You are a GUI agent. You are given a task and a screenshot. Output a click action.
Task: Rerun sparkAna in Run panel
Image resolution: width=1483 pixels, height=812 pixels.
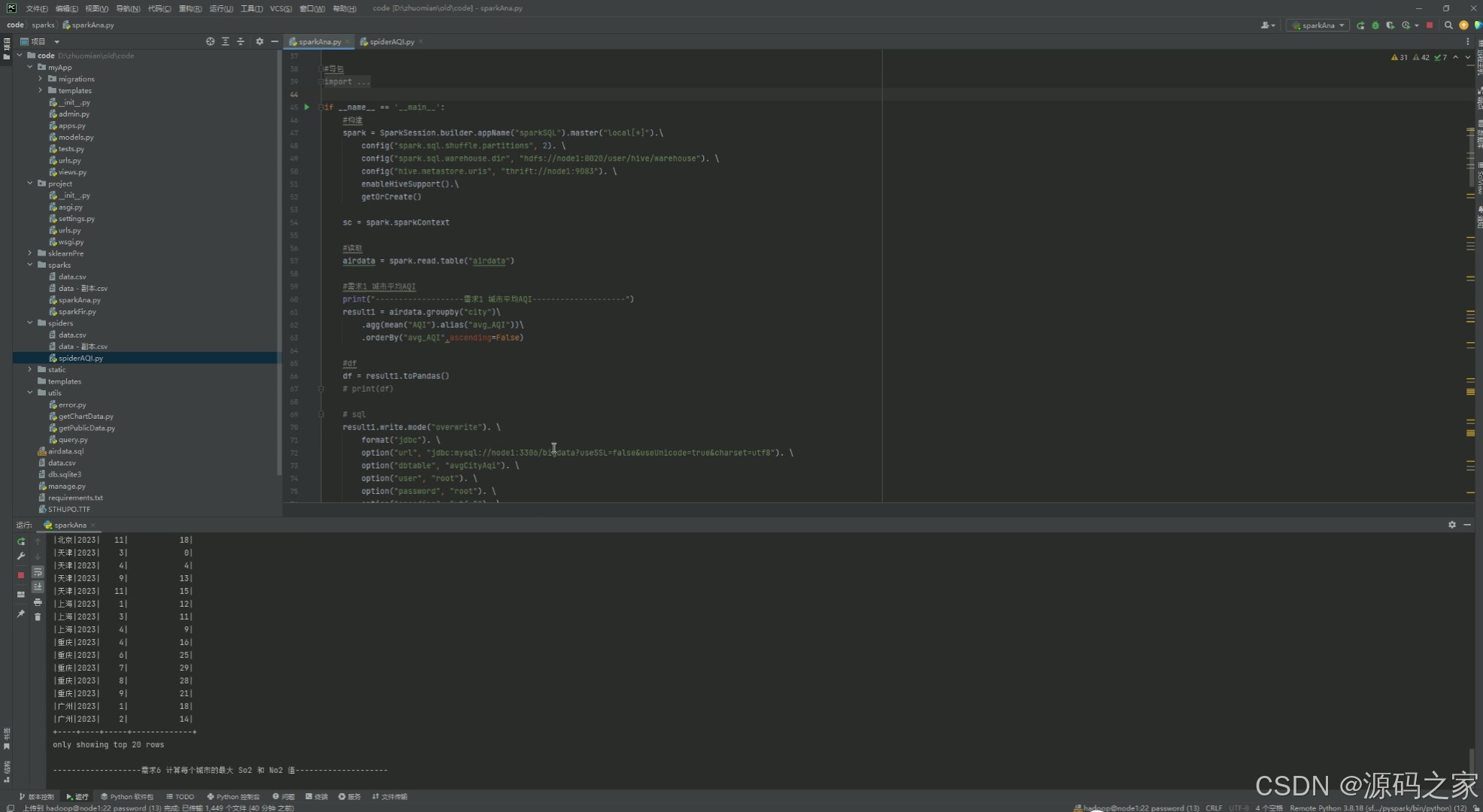pos(21,541)
